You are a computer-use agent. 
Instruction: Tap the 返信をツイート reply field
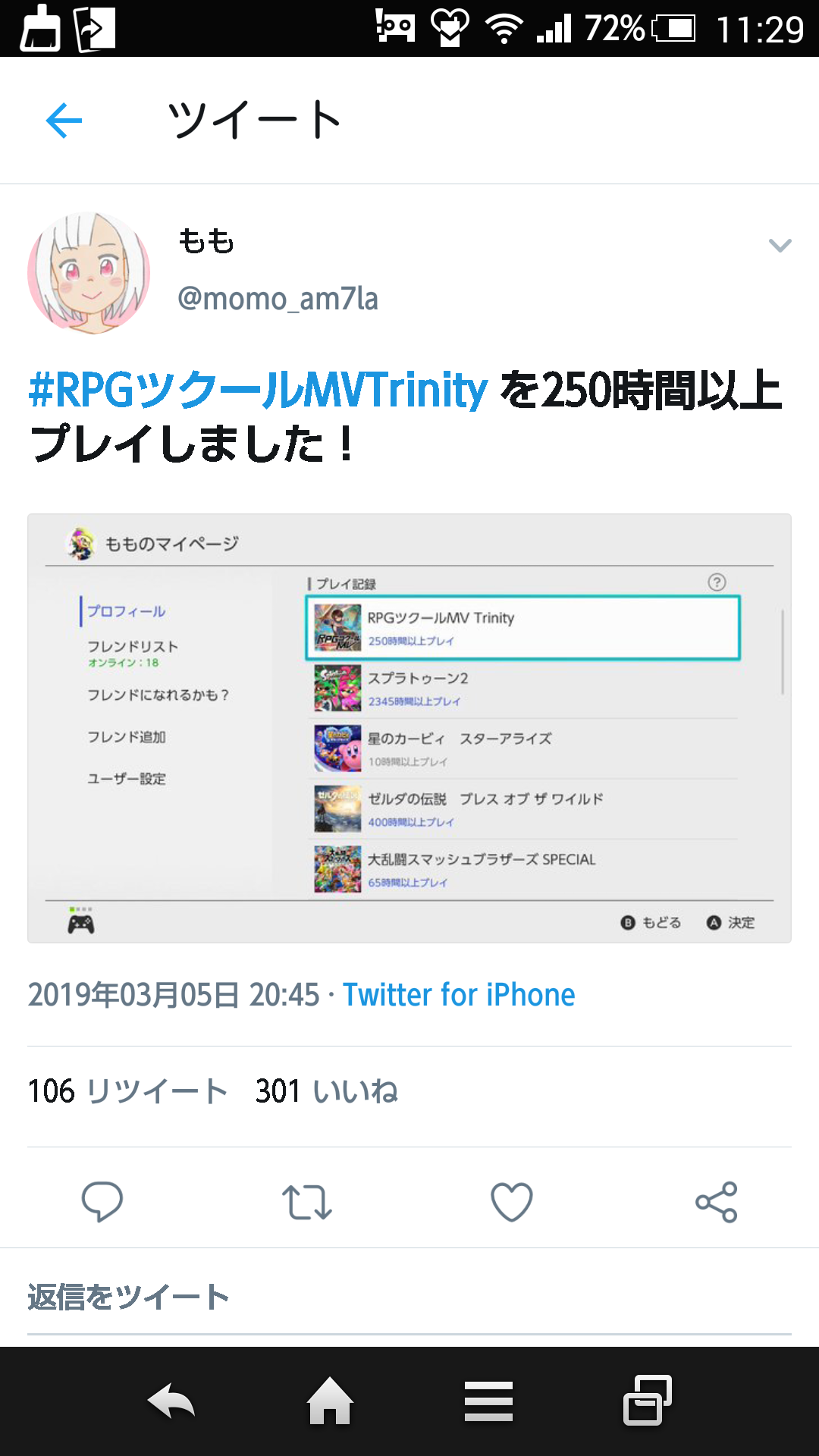coord(409,1298)
